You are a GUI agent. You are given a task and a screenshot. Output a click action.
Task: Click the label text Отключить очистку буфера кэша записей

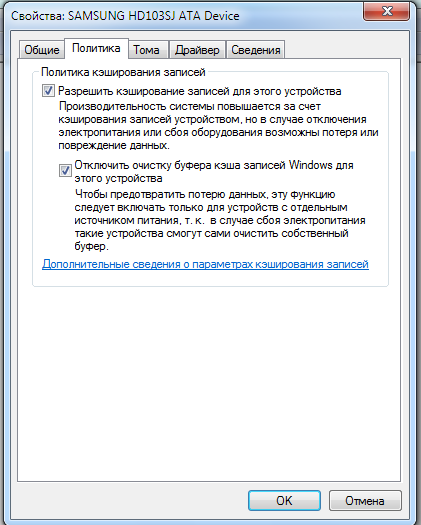180,165
